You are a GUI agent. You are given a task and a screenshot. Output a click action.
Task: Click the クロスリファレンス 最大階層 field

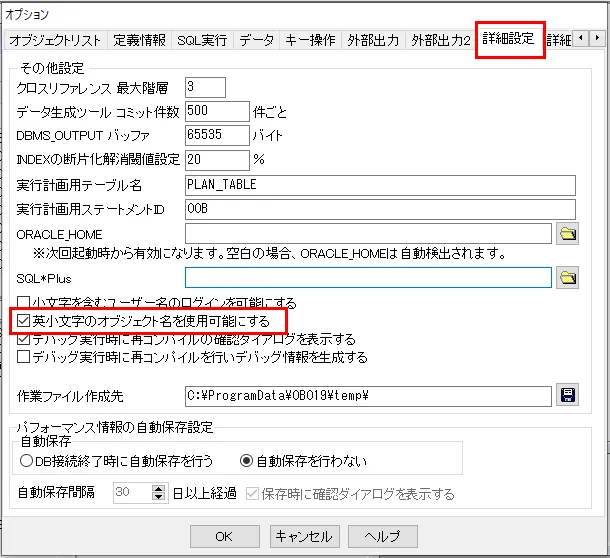point(205,87)
